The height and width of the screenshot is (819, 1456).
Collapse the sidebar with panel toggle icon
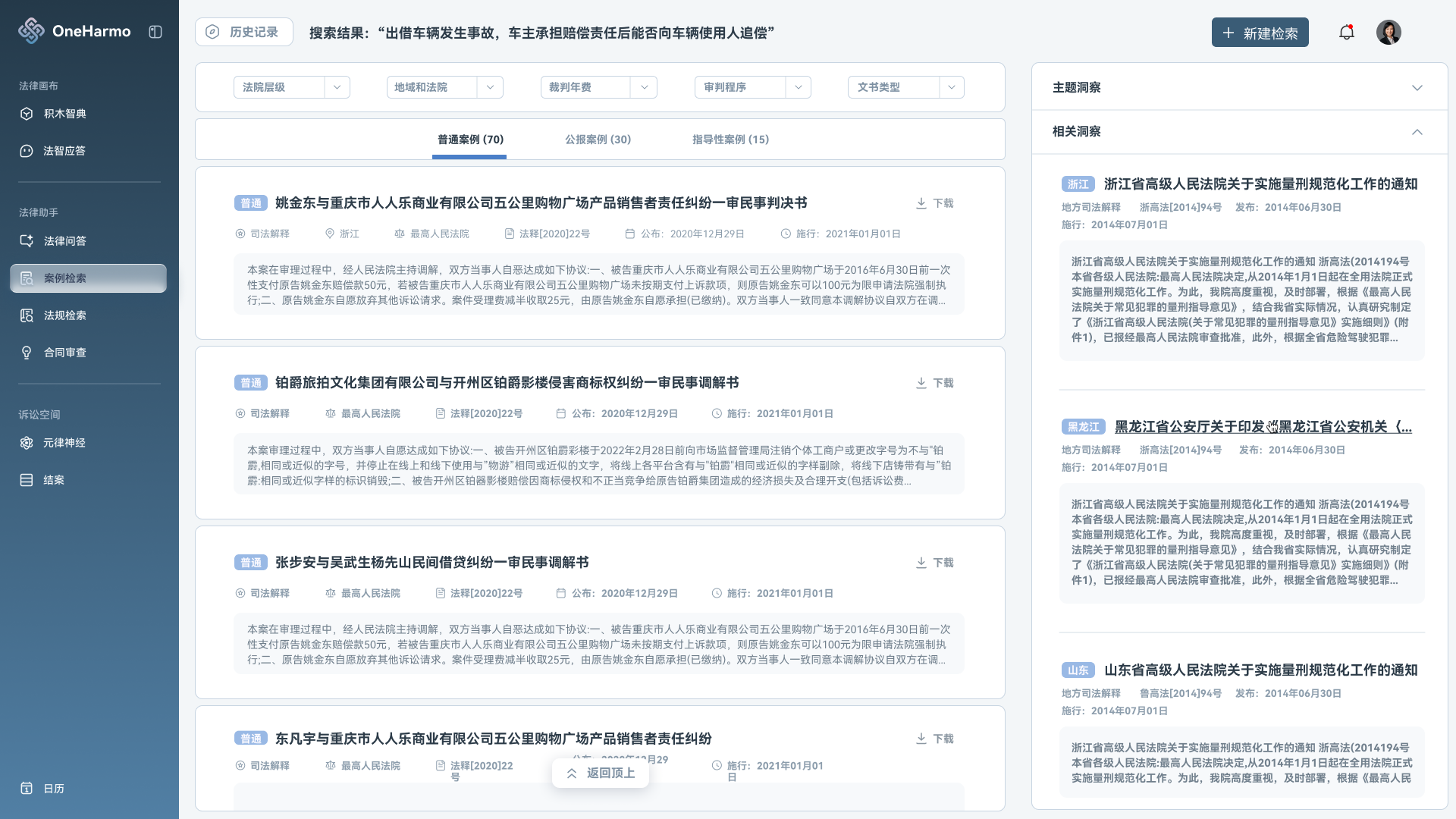coord(155,32)
